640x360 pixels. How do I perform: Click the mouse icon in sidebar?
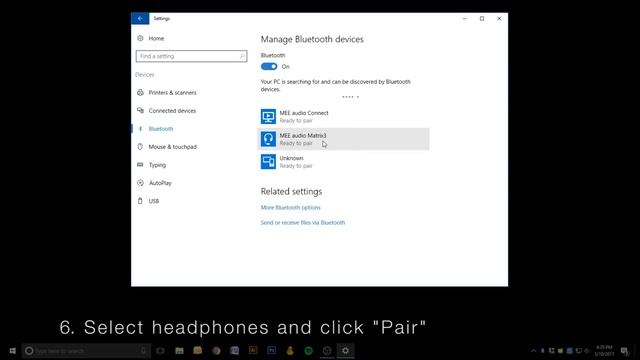(140, 147)
